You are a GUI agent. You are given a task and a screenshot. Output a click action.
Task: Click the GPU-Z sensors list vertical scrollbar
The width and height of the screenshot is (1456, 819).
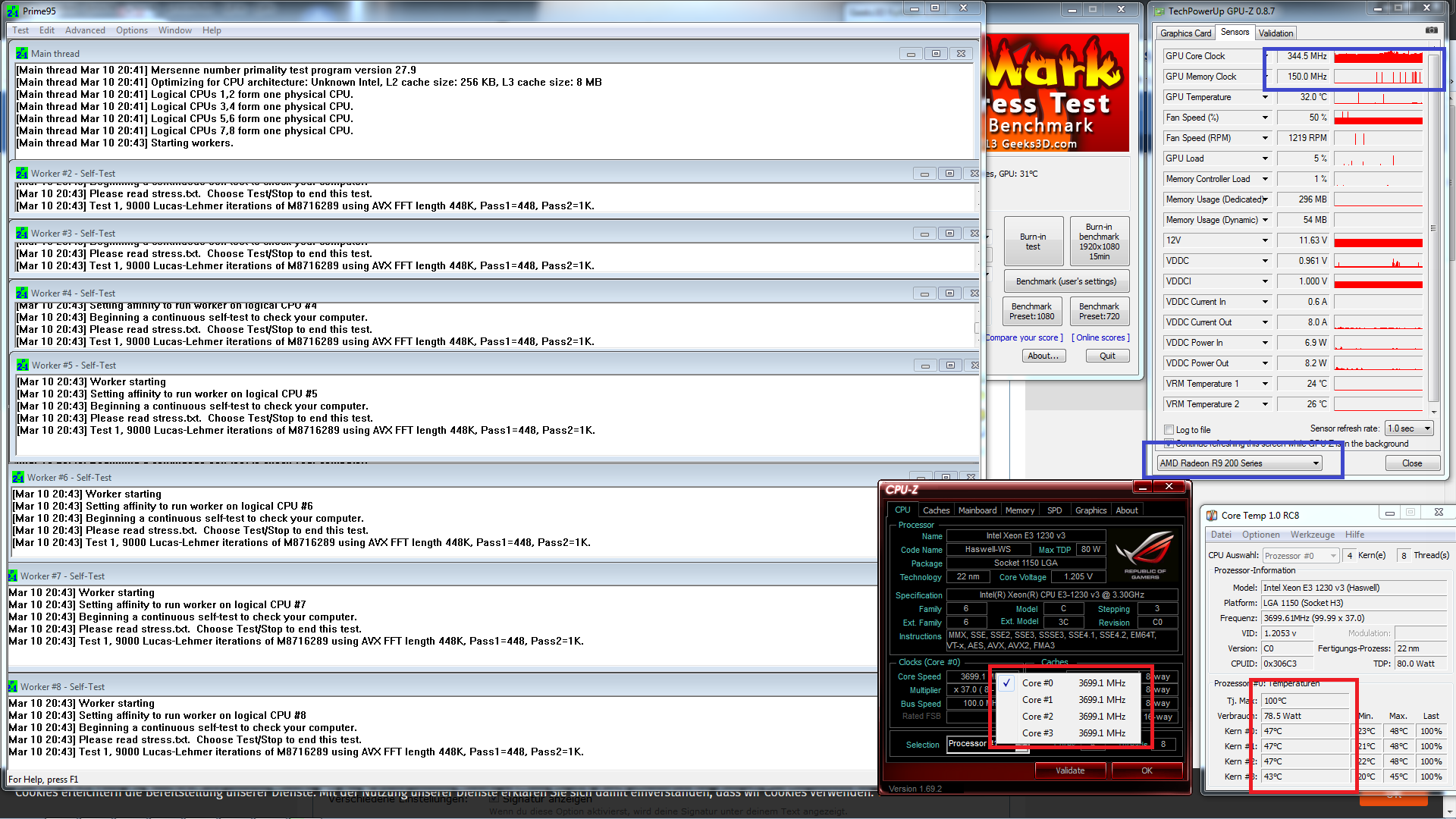tap(1432, 227)
